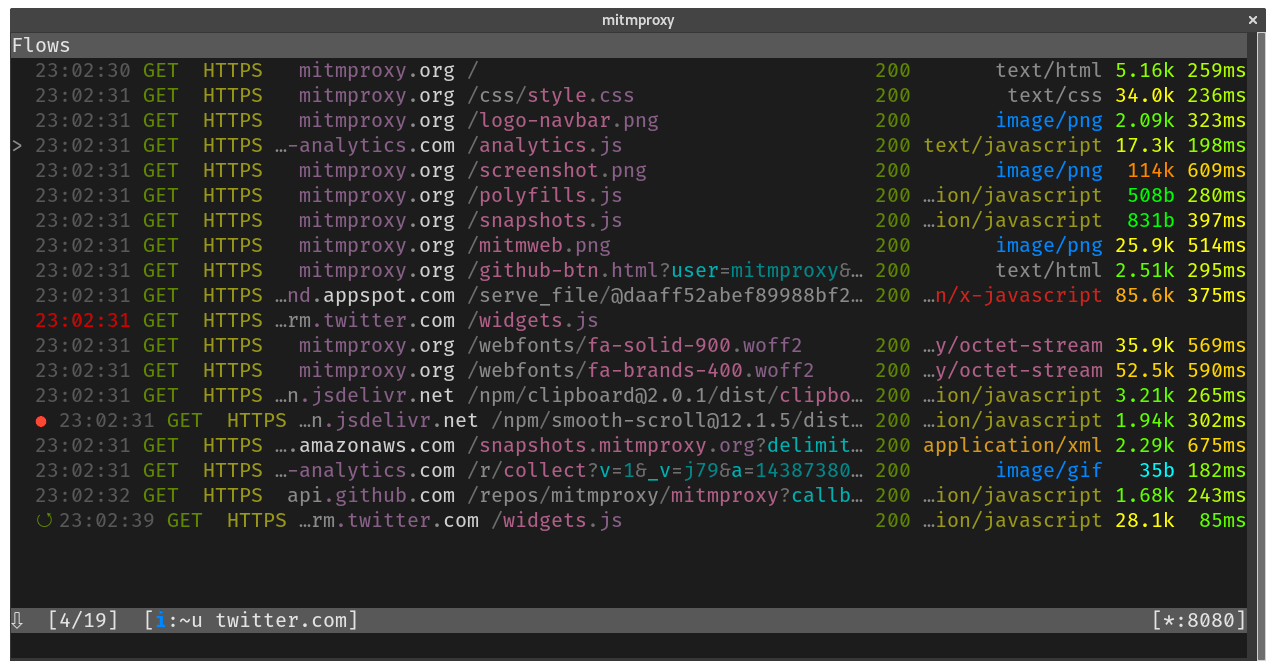
Task: Select the api.github.com /repos/mitmproxy flow
Action: click(x=629, y=496)
